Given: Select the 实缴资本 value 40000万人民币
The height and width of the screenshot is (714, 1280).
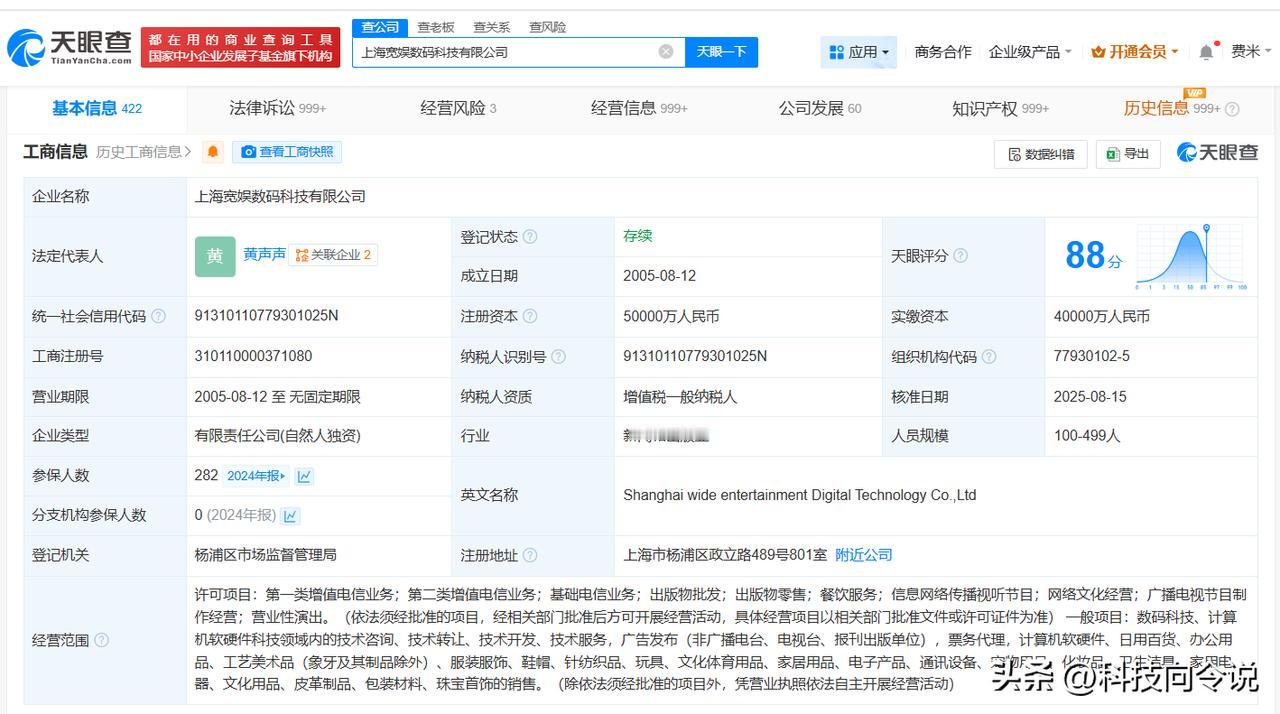Looking at the screenshot, I should tap(1101, 316).
